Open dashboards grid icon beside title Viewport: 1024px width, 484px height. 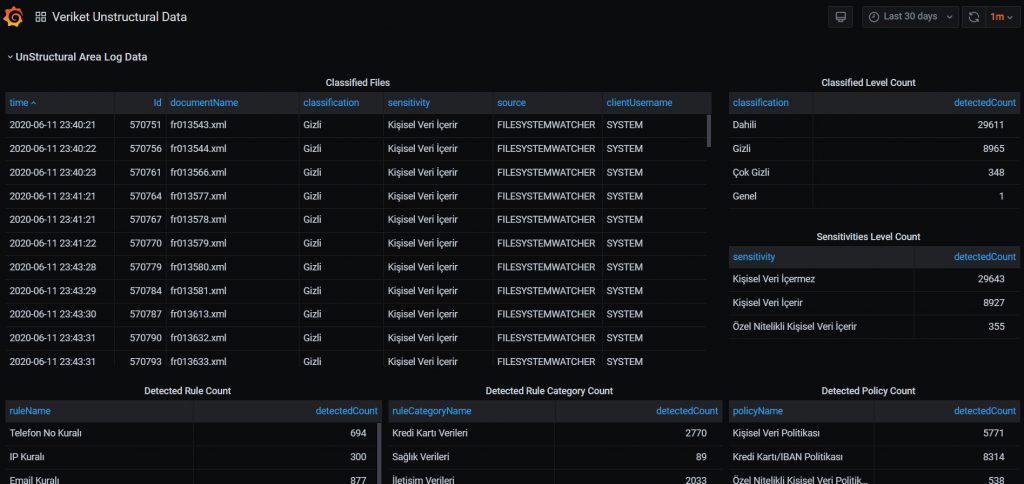[40, 17]
